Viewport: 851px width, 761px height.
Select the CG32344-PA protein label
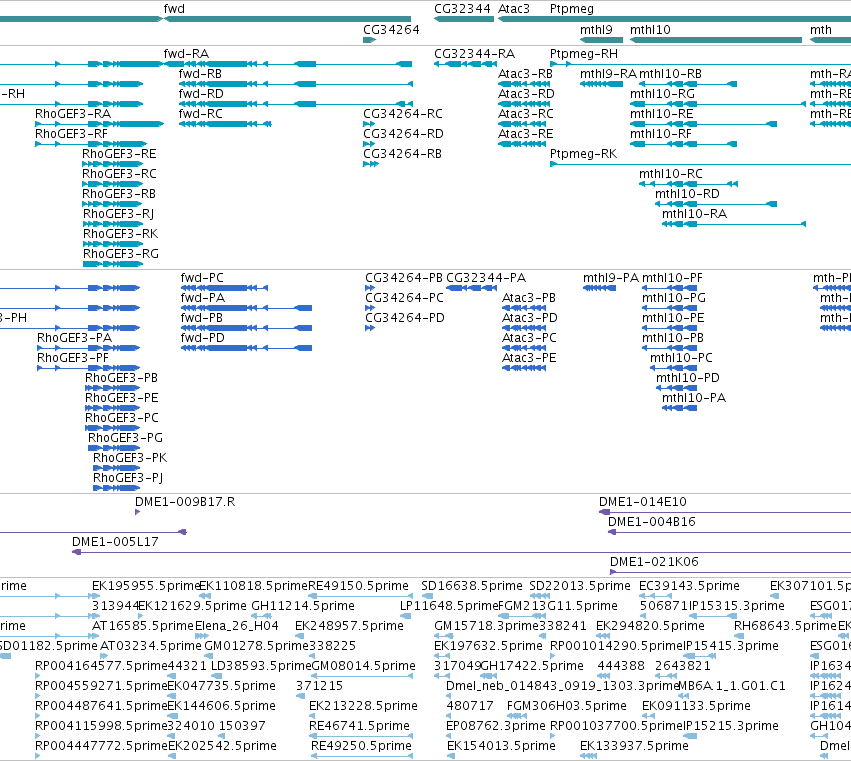coord(486,278)
